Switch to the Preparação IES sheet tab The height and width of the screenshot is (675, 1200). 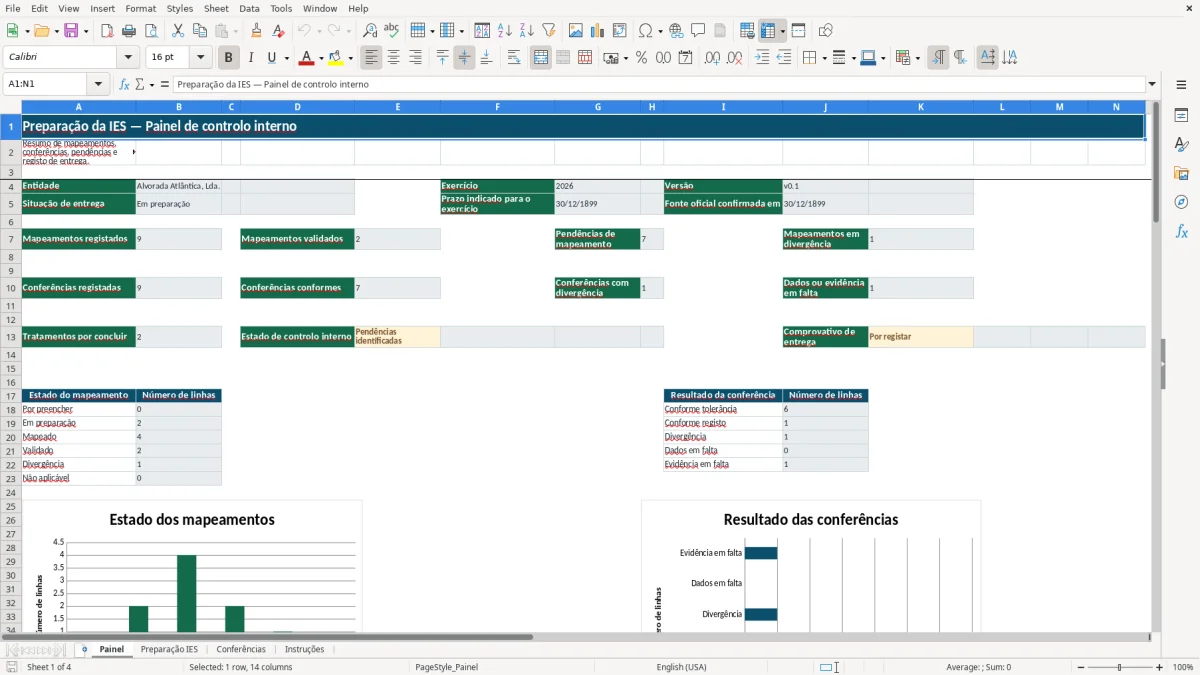pos(169,649)
